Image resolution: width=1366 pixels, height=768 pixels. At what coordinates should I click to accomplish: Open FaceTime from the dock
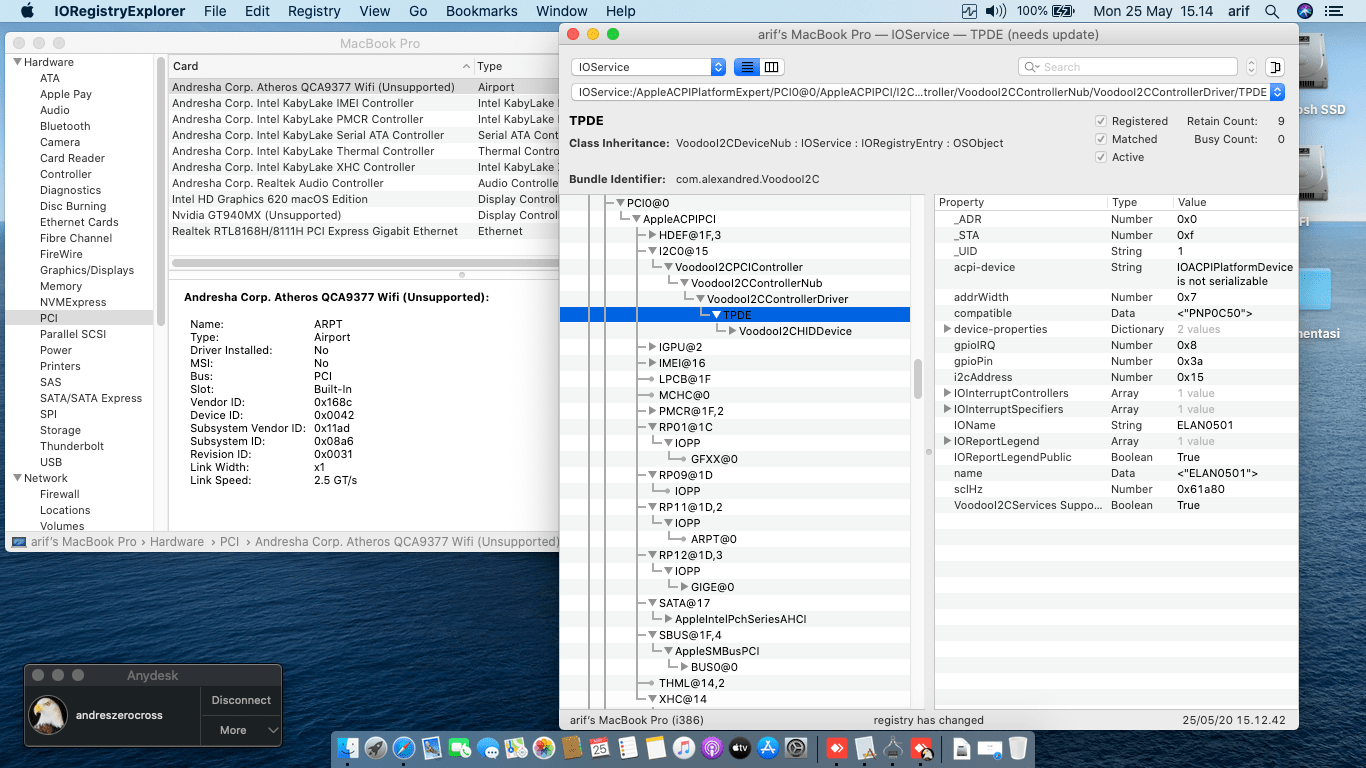tap(460, 748)
